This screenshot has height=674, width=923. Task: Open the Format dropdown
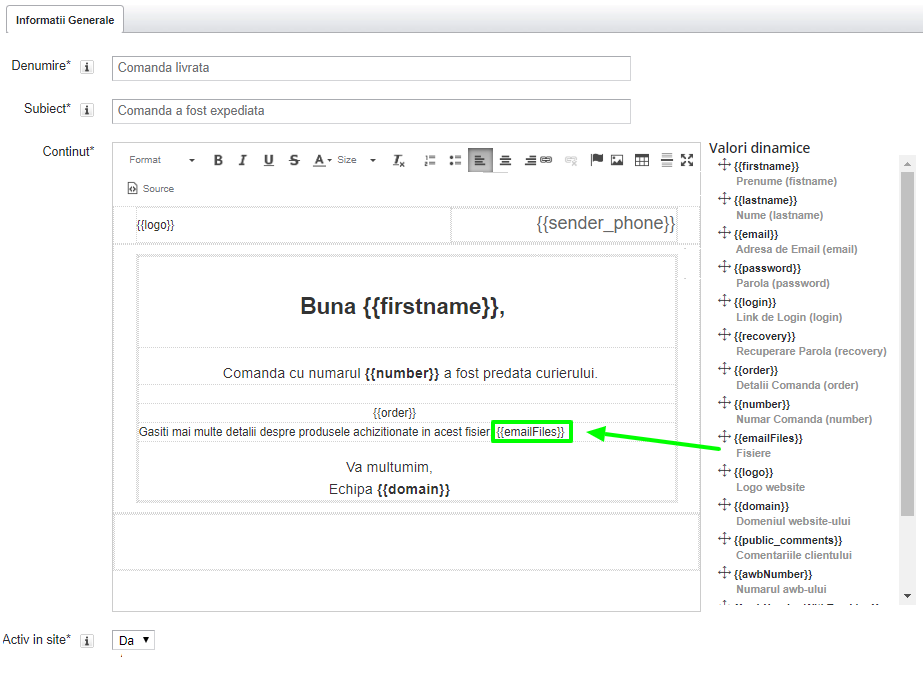click(x=161, y=160)
